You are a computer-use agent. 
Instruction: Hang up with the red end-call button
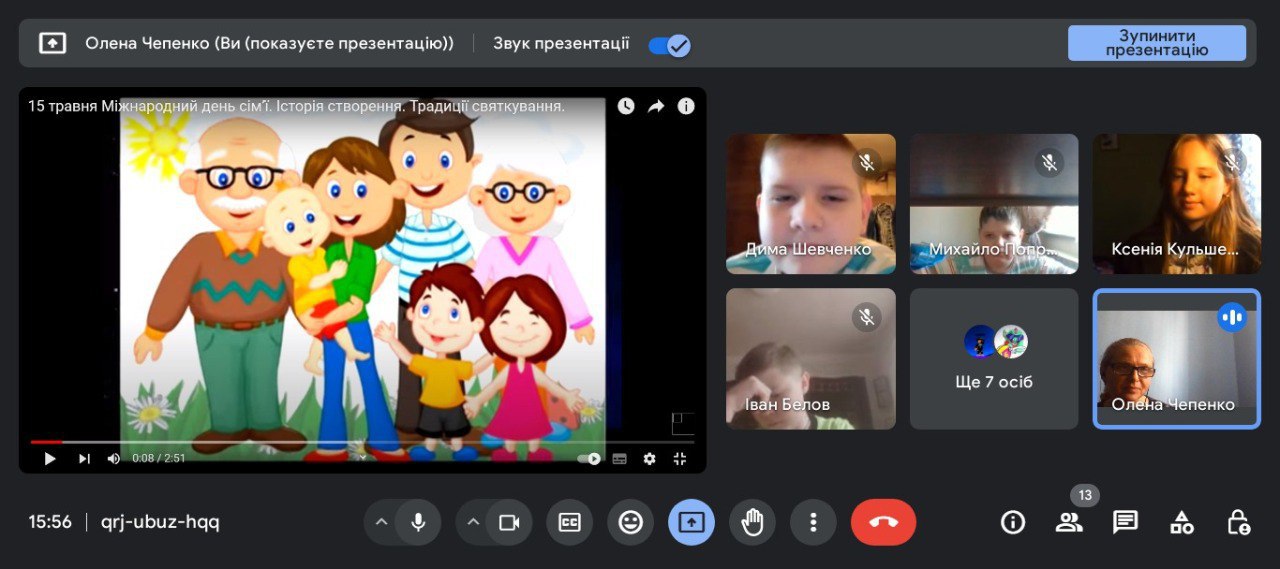tap(883, 522)
